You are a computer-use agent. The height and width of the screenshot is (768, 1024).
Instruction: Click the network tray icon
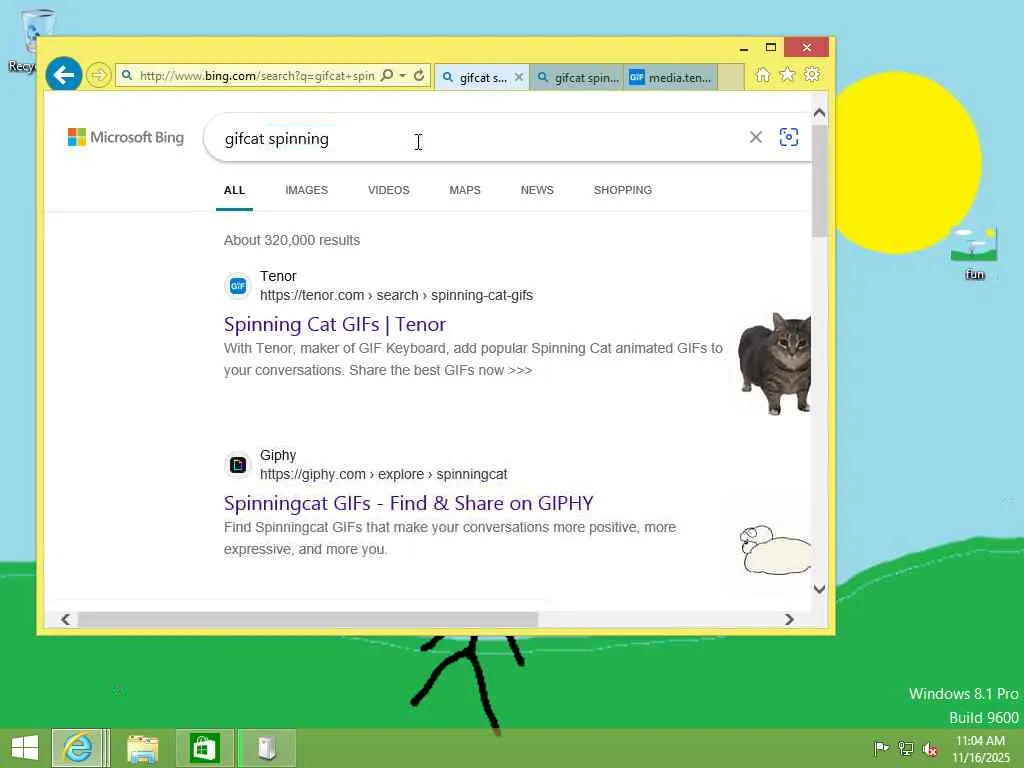pos(905,748)
